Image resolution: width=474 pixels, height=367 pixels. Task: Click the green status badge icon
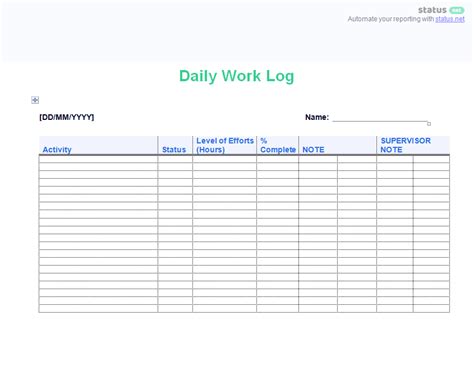(457, 10)
